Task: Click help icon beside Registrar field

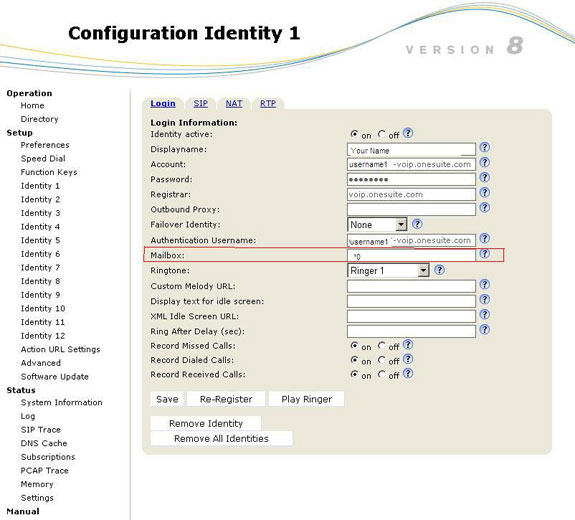Action: pyautogui.click(x=484, y=193)
